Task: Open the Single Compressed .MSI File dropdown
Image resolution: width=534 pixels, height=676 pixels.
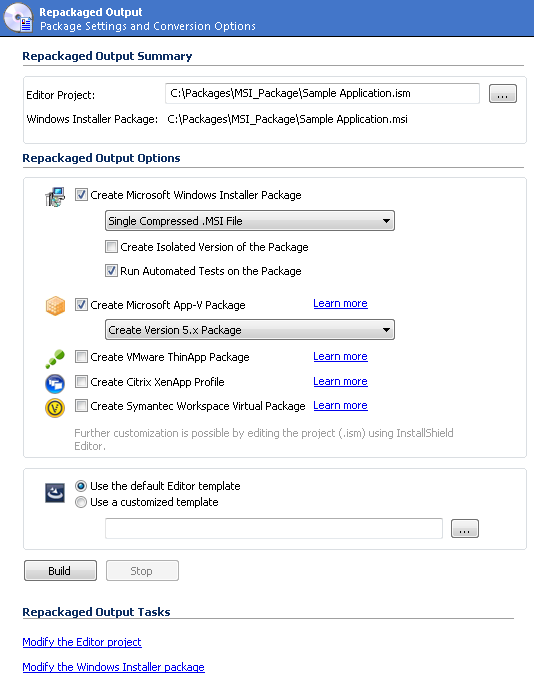Action: 250,221
